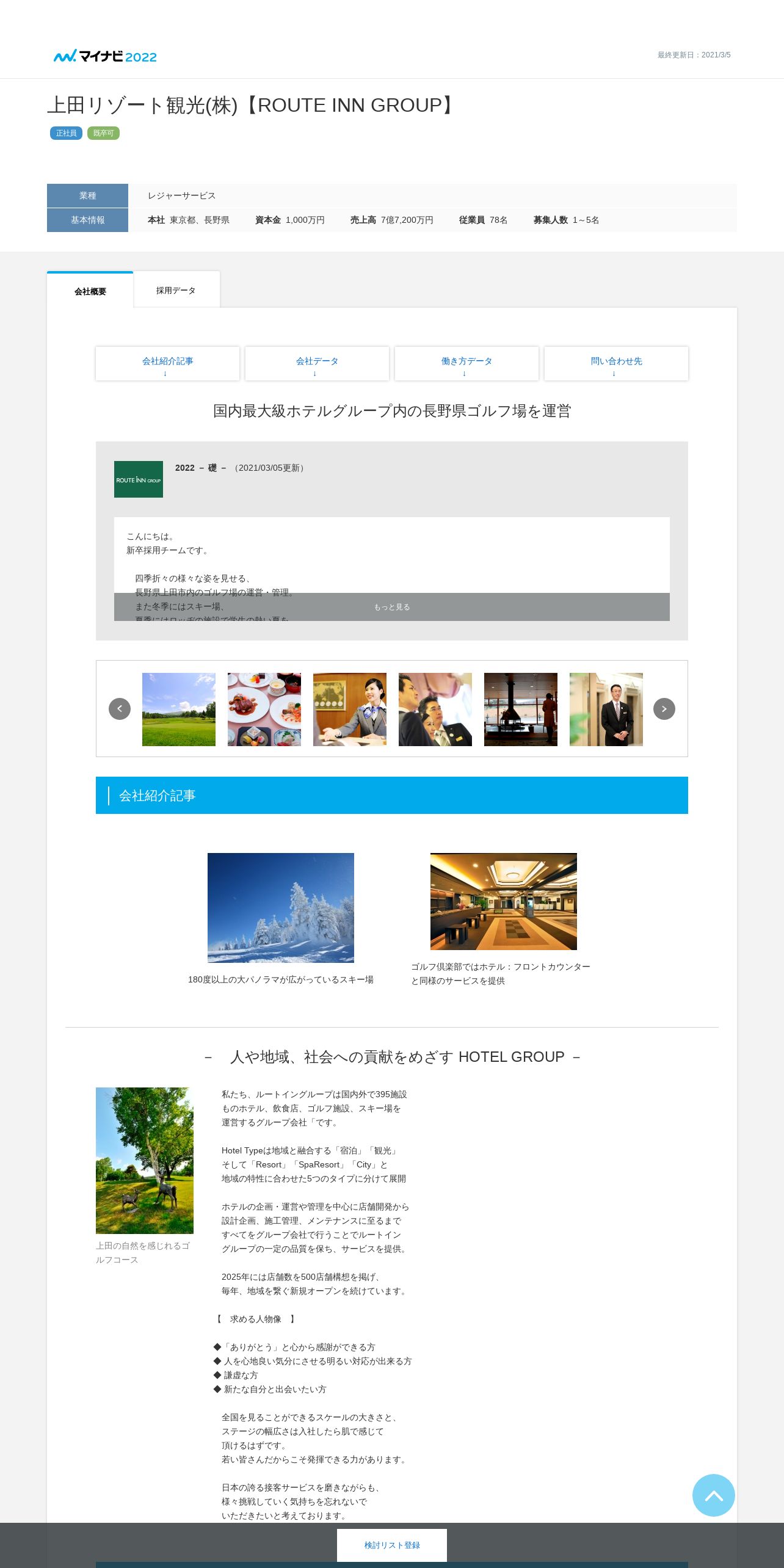
Task: Open the food dishes thumbnail
Action: pos(264,710)
